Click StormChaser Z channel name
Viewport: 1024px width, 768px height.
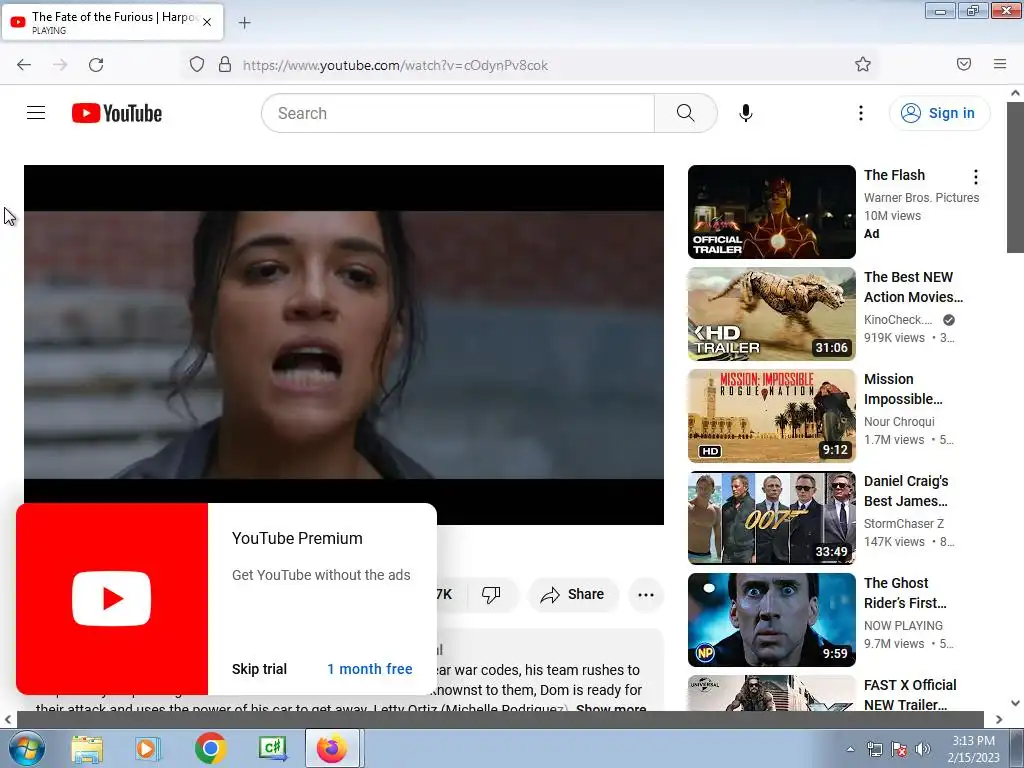pos(903,523)
